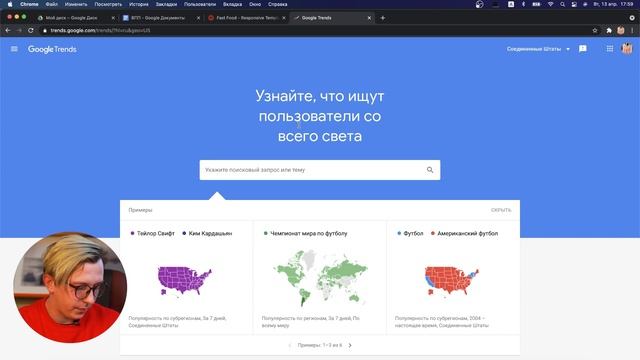Click the browser back arrow
Viewport: 640px width, 360px height.
coord(8,30)
